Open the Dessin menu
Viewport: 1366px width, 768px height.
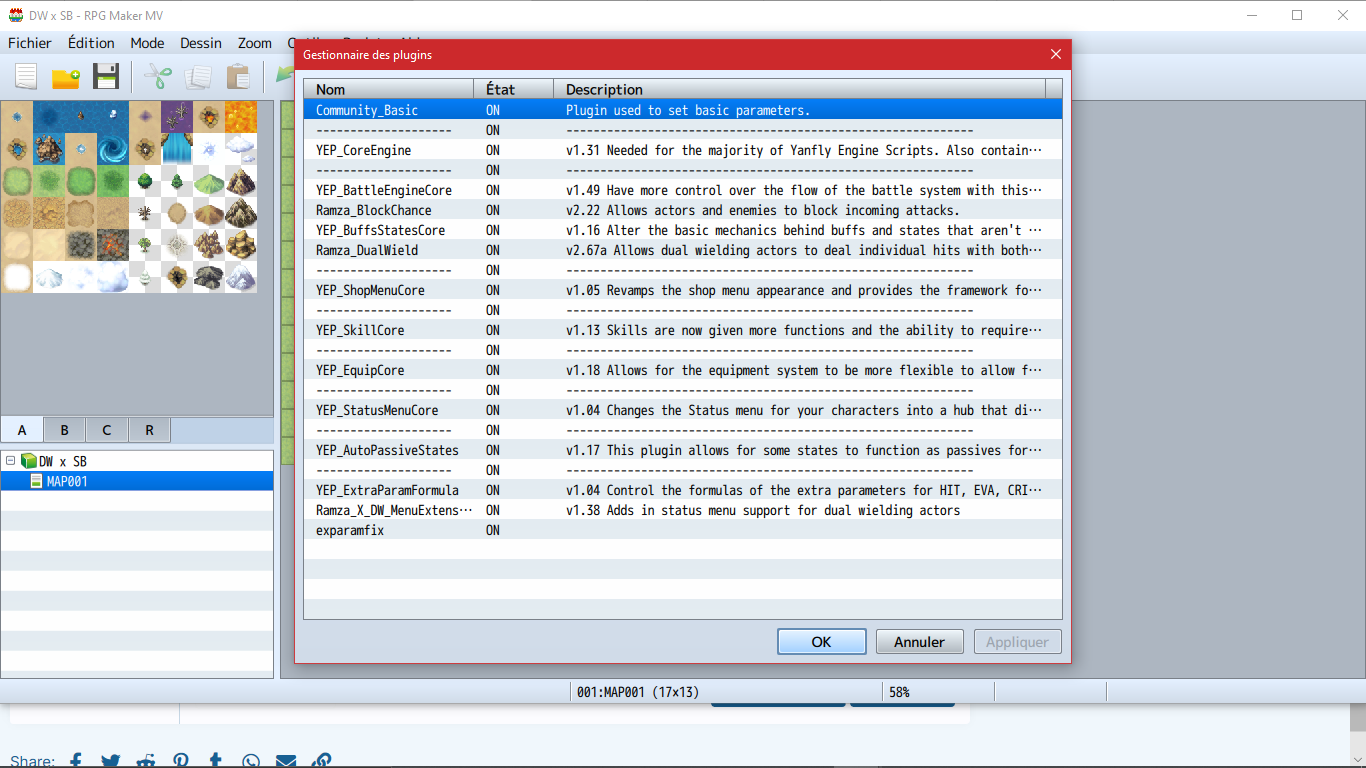point(201,43)
